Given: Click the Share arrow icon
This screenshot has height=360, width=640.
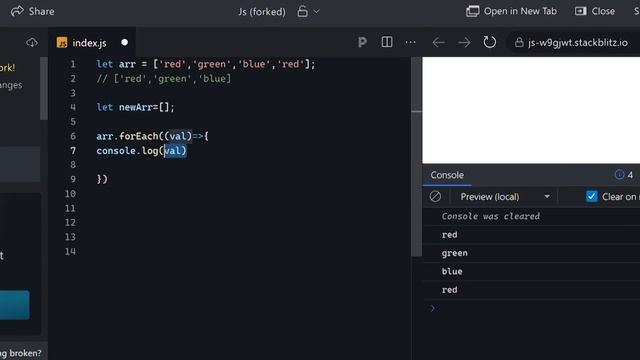Looking at the screenshot, I should tap(17, 11).
